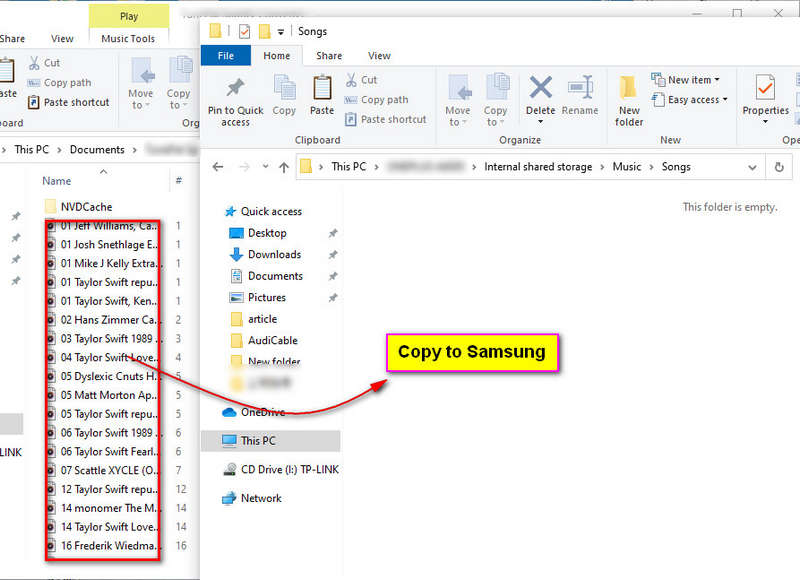Screen dimensions: 800x580
Task: Click Quick access in the navigation pane
Action: click(x=264, y=211)
